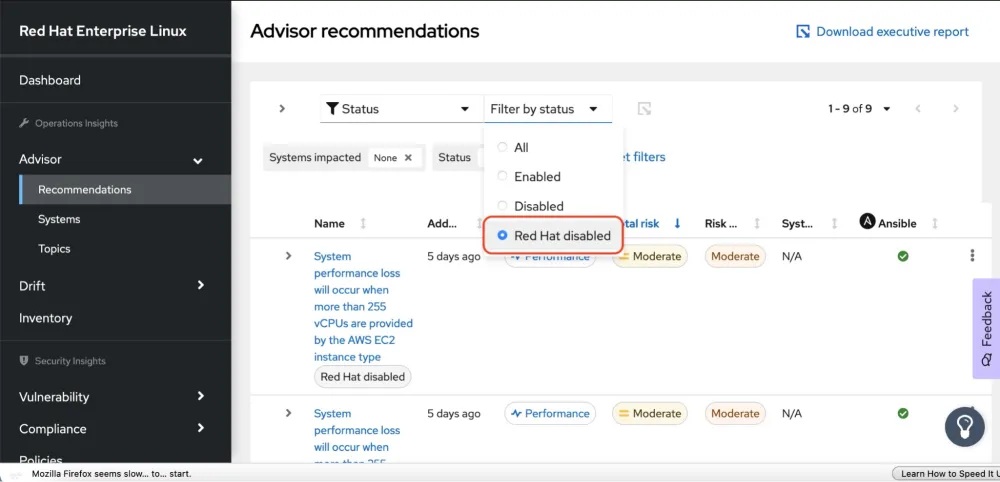Click the lightbulb help button
The height and width of the screenshot is (482, 1000).
(964, 427)
